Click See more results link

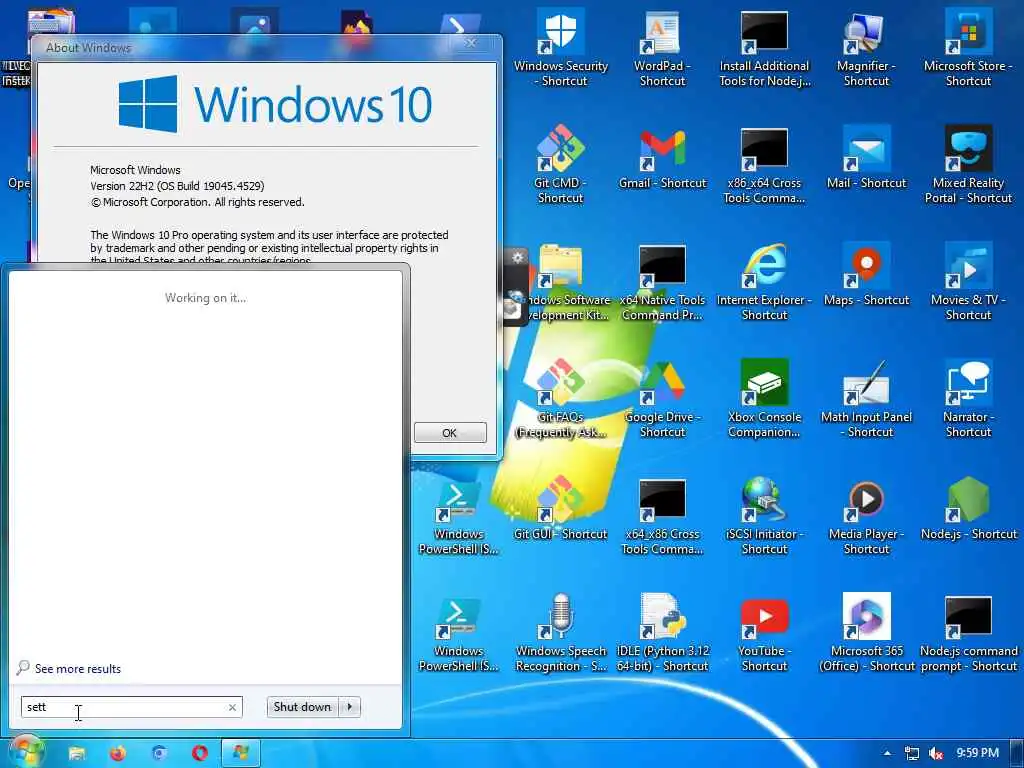click(78, 669)
